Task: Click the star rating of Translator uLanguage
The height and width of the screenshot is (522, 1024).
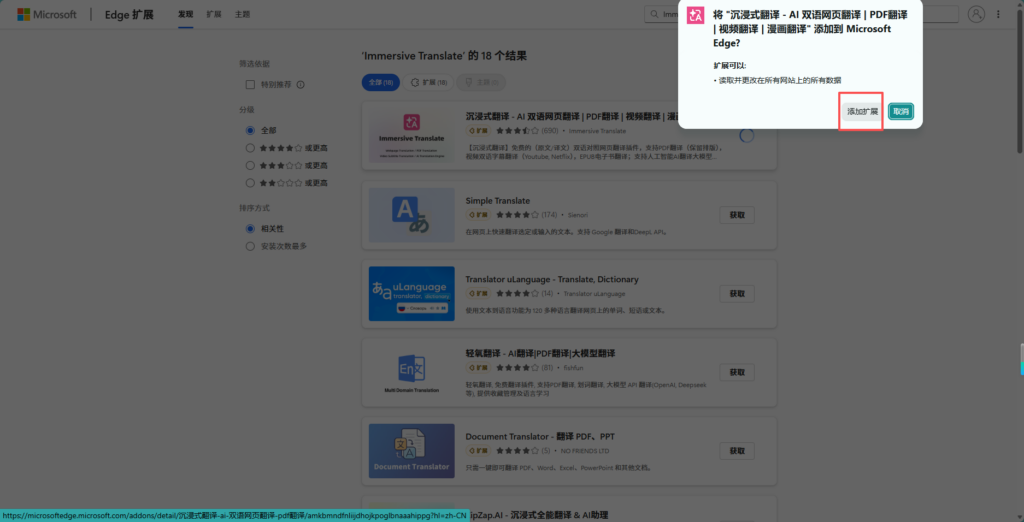Action: (x=517, y=293)
